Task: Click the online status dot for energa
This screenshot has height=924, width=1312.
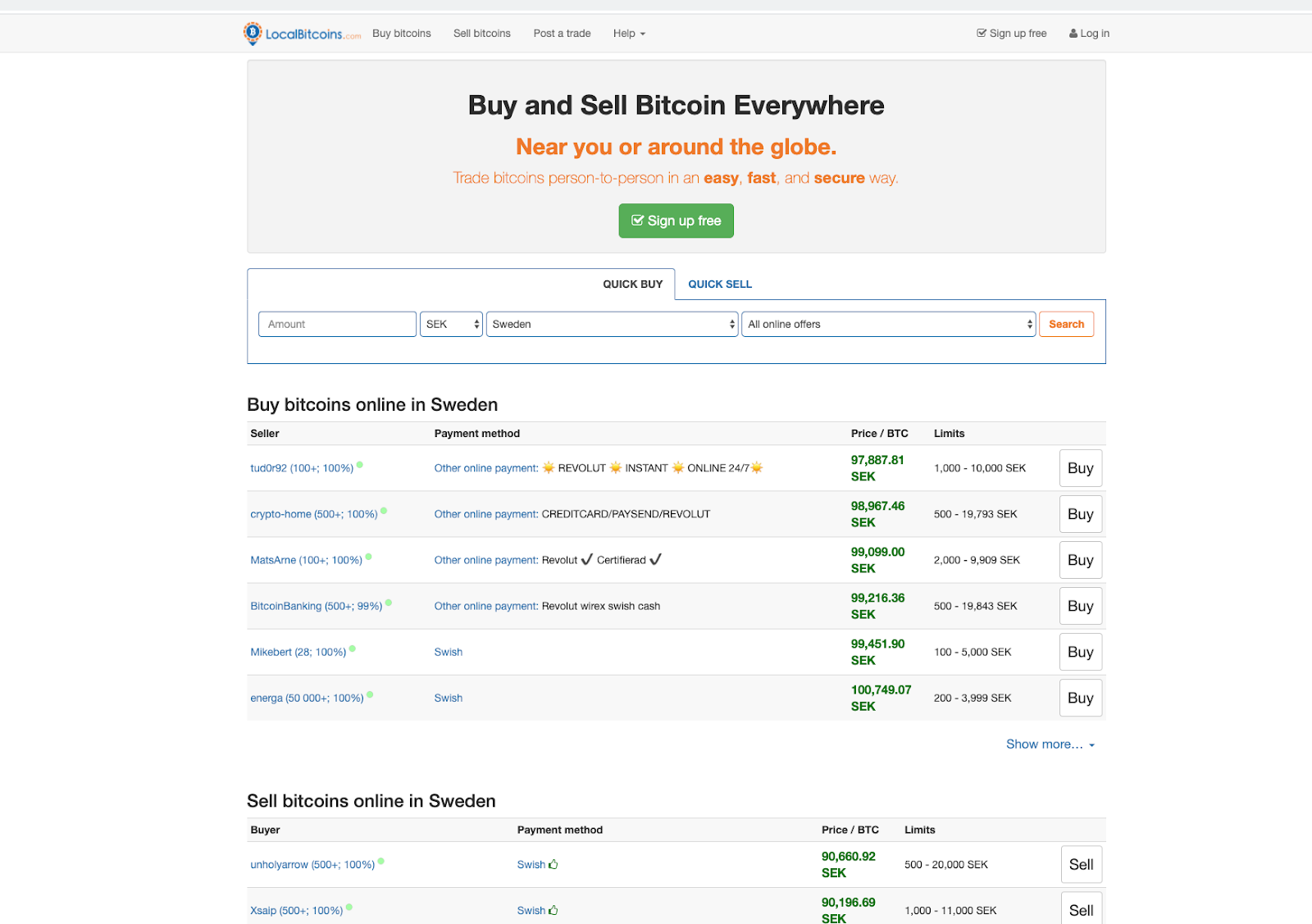Action: point(370,694)
